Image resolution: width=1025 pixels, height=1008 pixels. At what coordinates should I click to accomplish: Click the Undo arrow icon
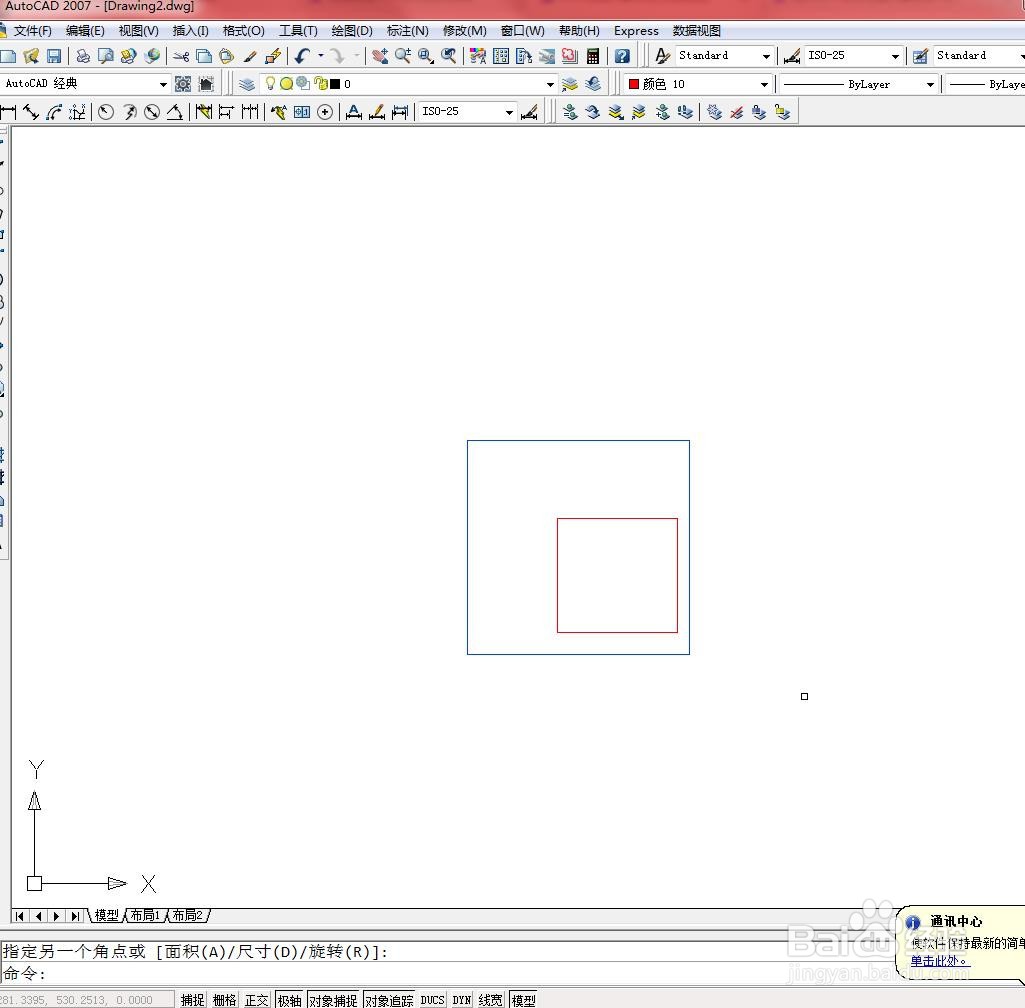pos(302,56)
